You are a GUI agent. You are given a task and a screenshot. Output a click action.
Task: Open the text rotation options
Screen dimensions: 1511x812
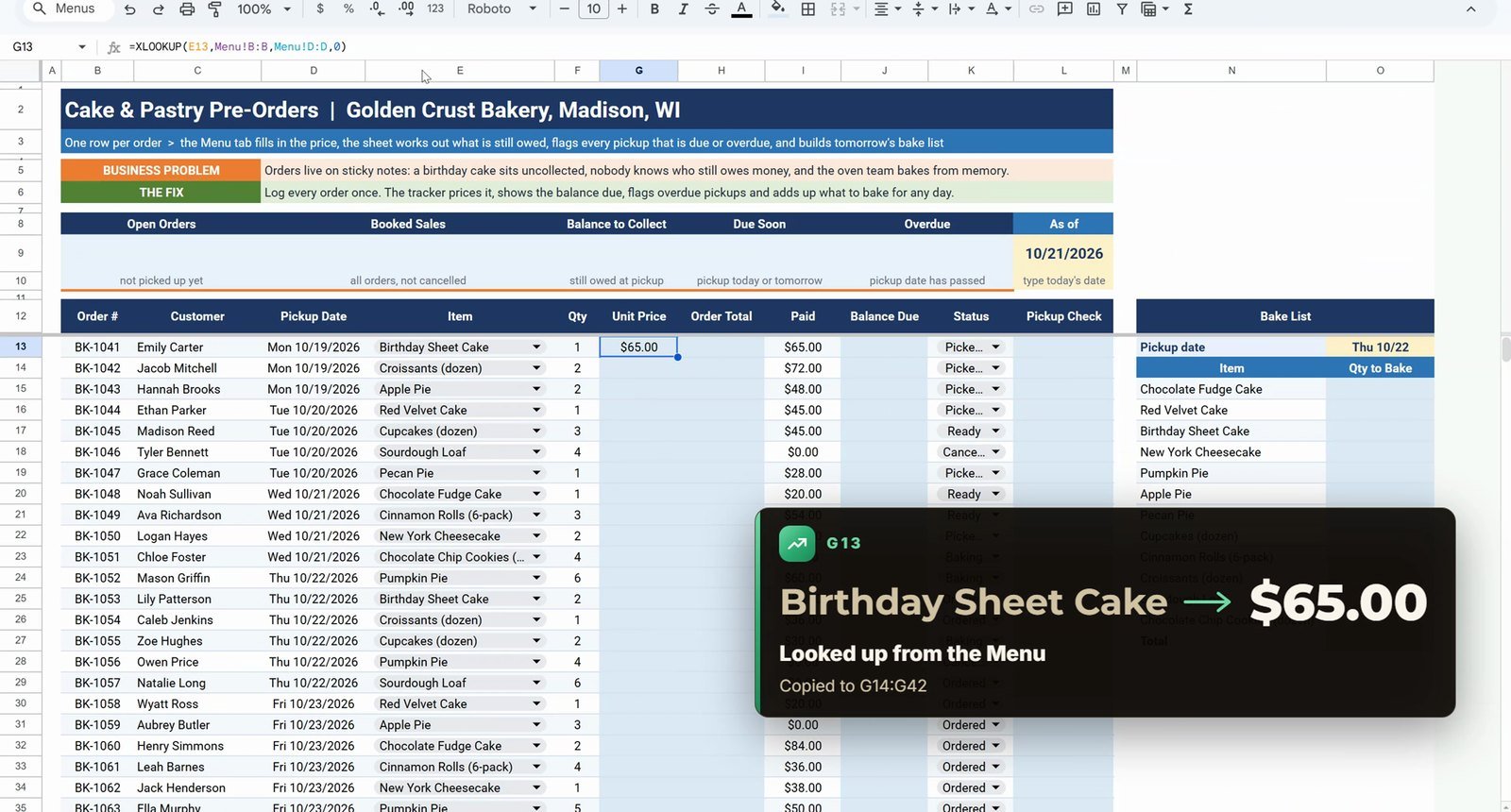tap(997, 8)
